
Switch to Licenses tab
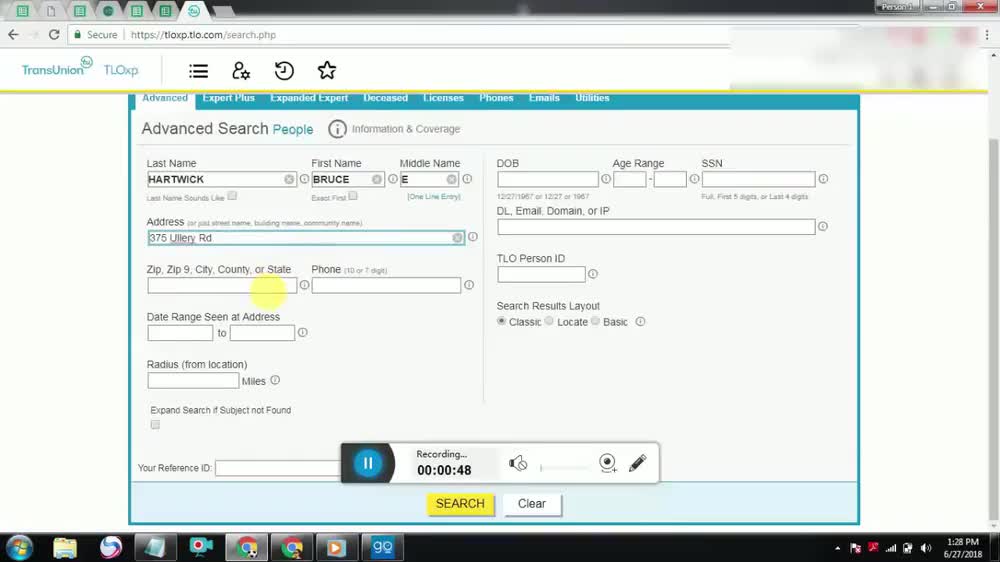(443, 98)
